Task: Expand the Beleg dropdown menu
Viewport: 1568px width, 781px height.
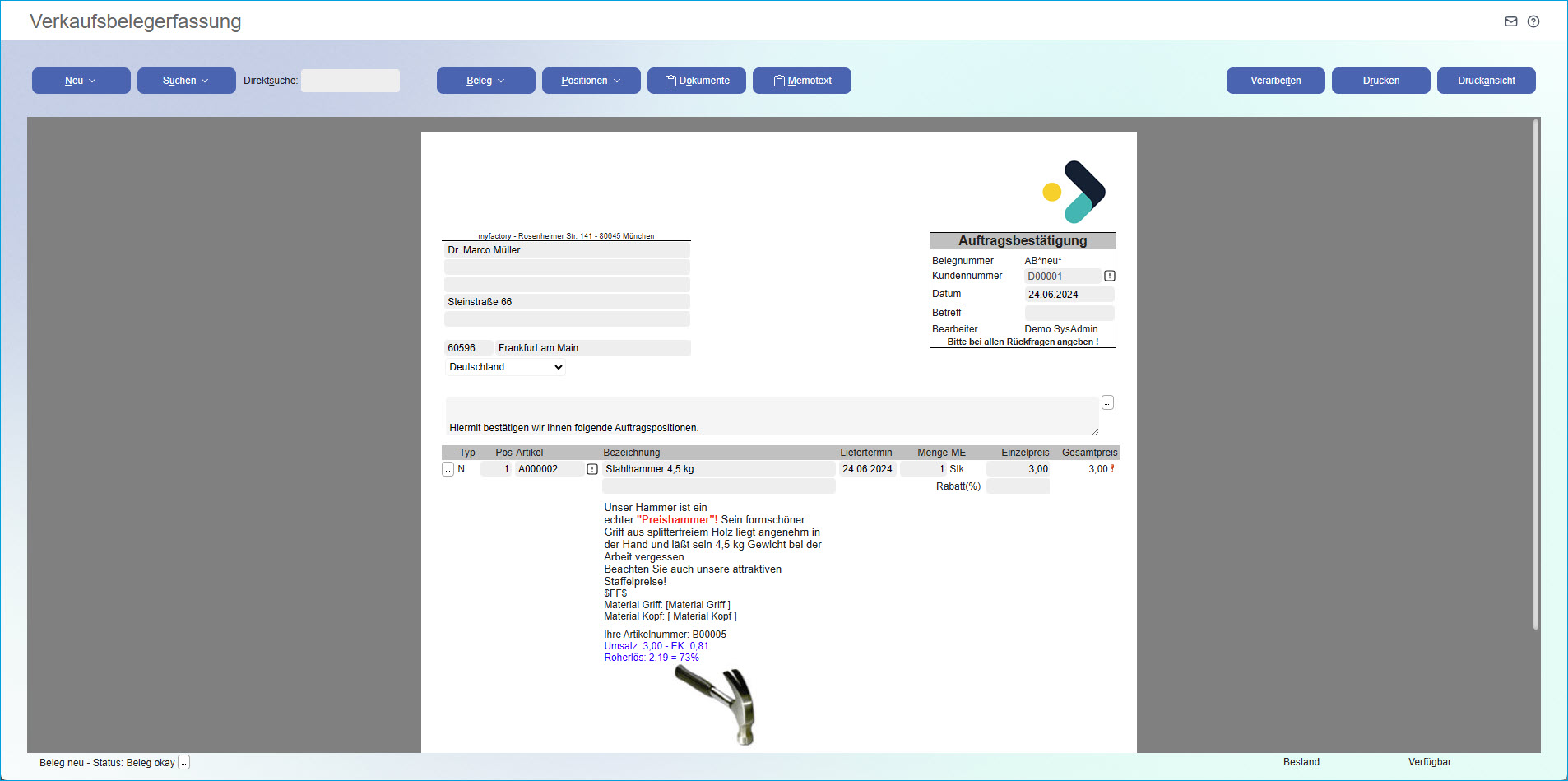Action: pos(486,81)
